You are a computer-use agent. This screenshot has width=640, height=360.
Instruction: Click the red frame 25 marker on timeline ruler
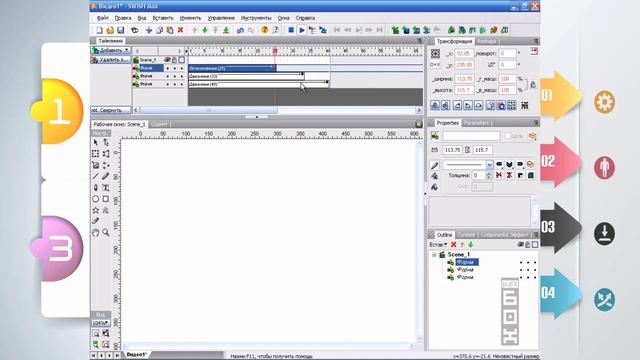click(275, 51)
